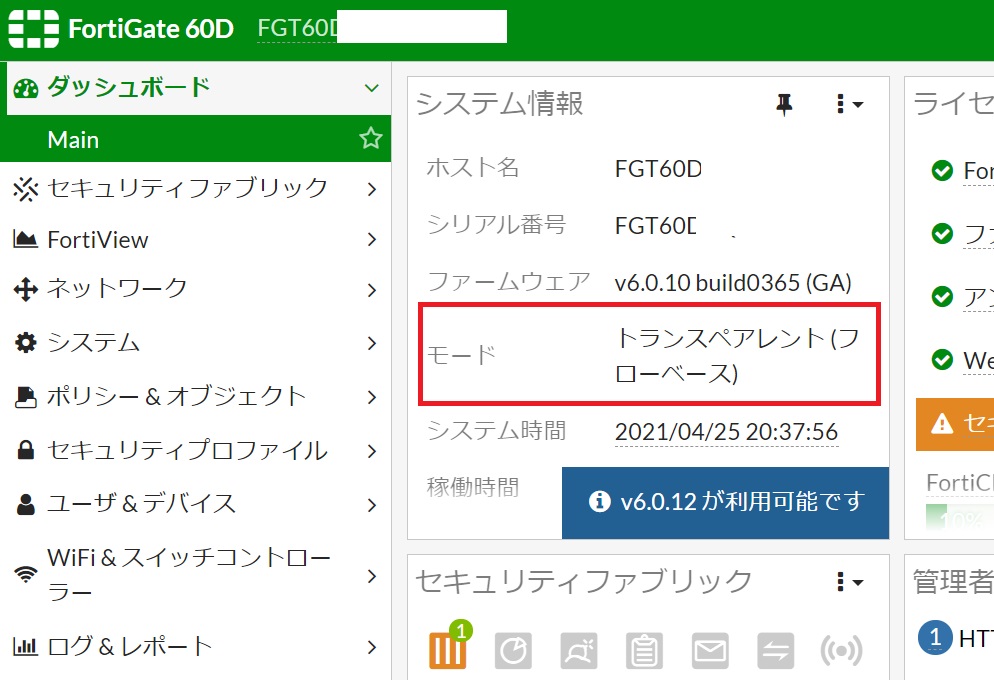Expand ログ&レポート menu arrow
Screen dimensions: 994x680
click(372, 647)
